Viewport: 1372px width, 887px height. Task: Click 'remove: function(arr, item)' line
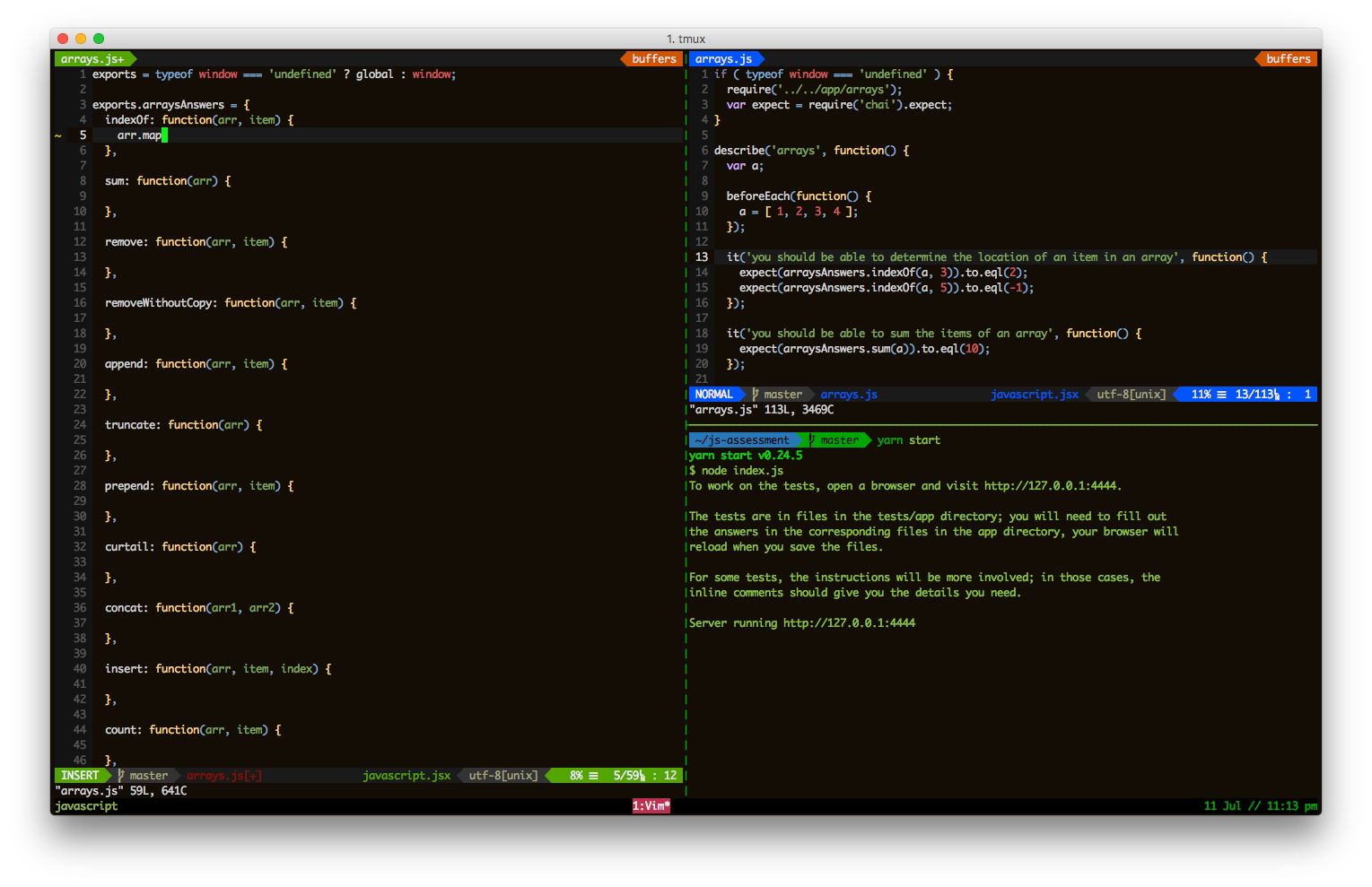[197, 242]
